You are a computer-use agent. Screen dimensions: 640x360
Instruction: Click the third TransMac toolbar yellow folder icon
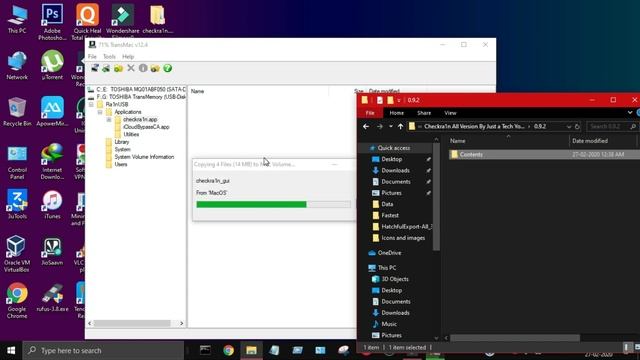tap(118, 68)
